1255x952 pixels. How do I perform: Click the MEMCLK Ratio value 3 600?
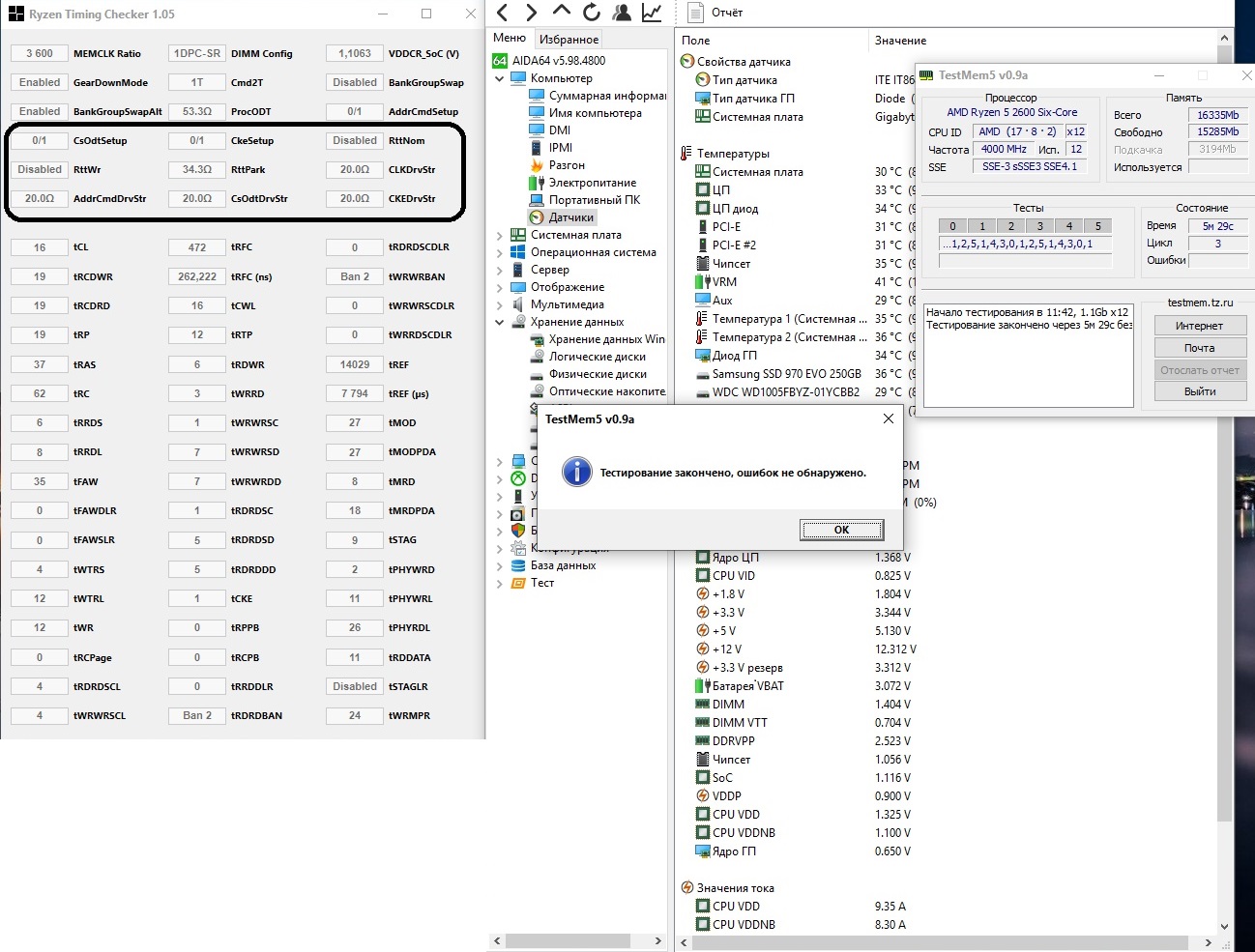pyautogui.click(x=40, y=54)
